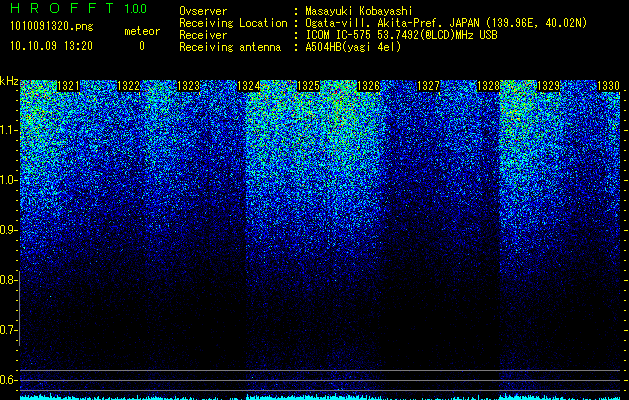
Task: Click the 1.0.0 version number
Action: pos(136,8)
